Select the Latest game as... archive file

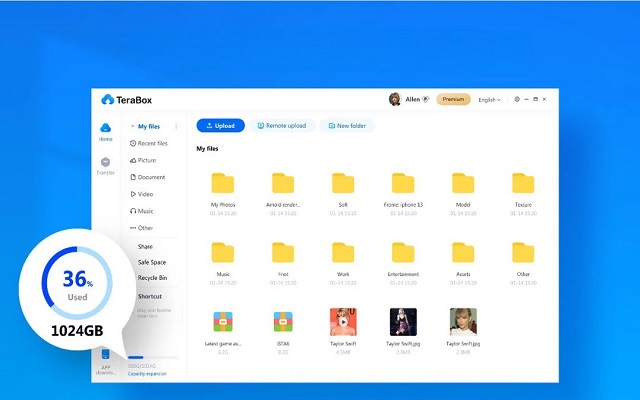(223, 322)
